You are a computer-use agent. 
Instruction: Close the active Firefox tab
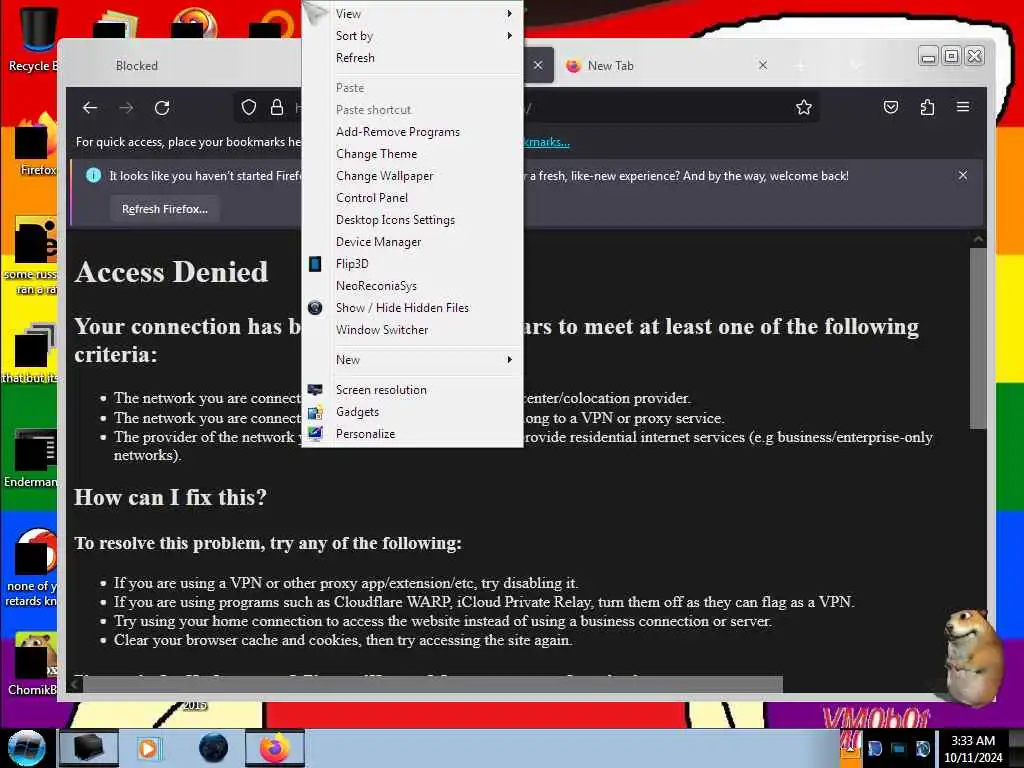[x=538, y=65]
